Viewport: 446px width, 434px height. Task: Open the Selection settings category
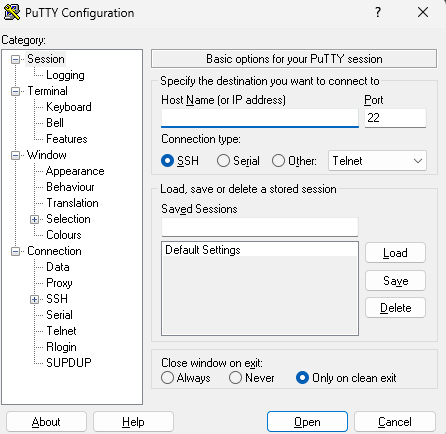(68, 219)
